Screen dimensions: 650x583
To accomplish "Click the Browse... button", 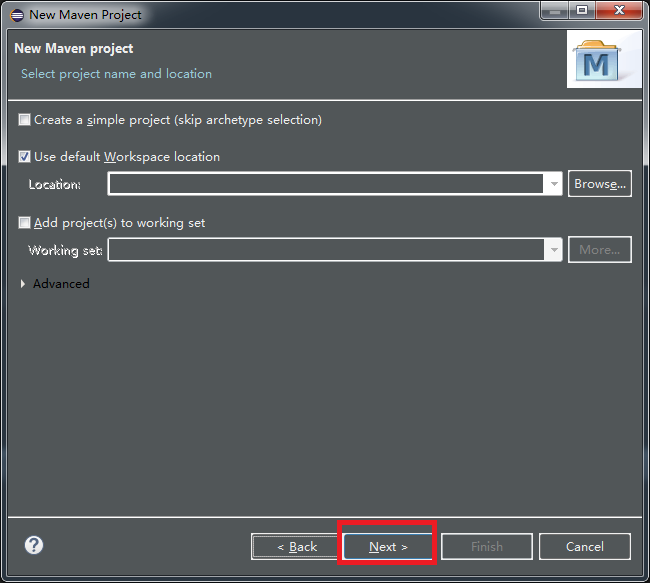I will click(x=600, y=184).
